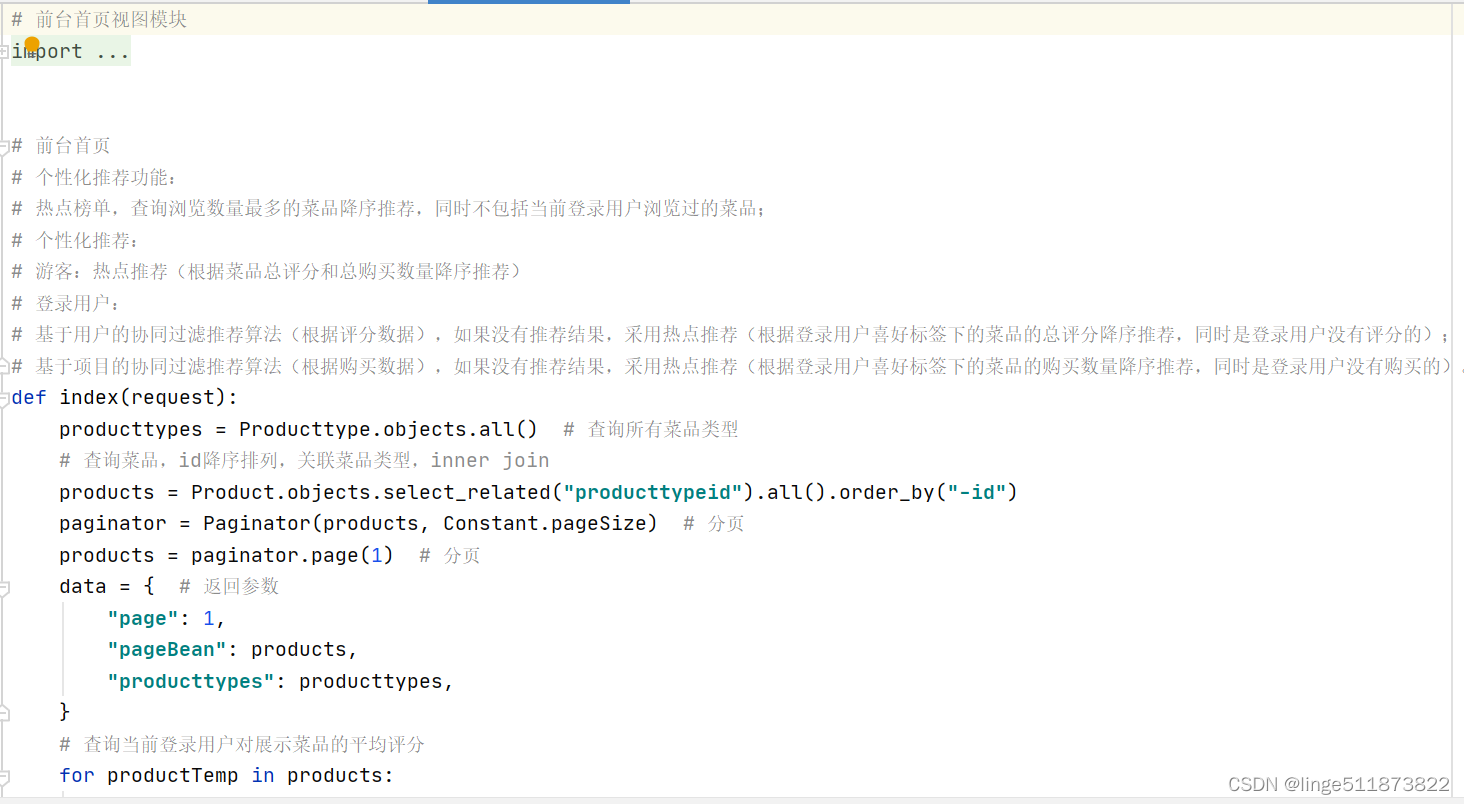
Task: Click fold end marker beside closing brace "}"
Action: [4, 712]
